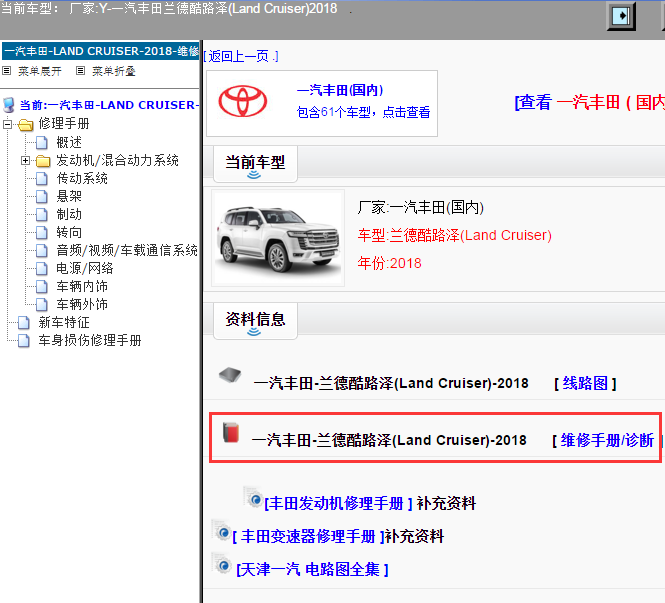665x603 pixels.
Task: Open the 查看 一汽丰田 (国内 link
Action: (590, 103)
